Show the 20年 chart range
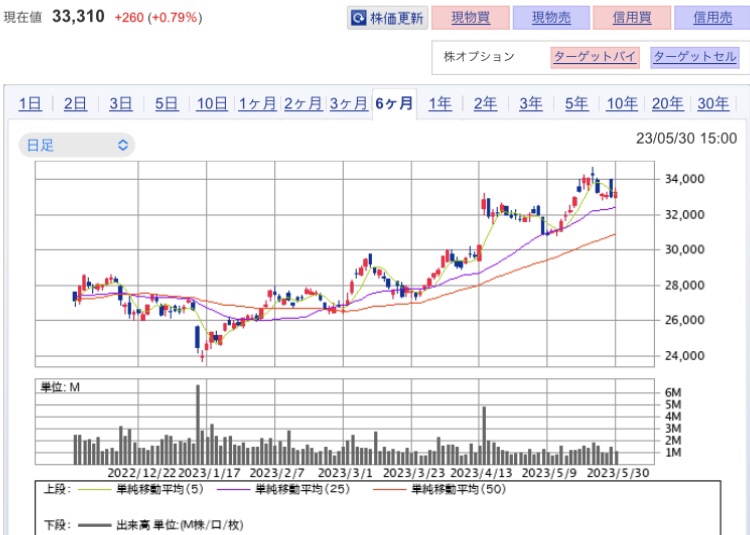This screenshot has height=535, width=750. [x=668, y=103]
